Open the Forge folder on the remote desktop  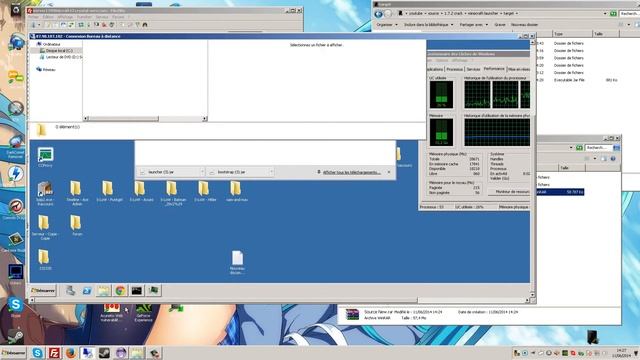coord(76,225)
